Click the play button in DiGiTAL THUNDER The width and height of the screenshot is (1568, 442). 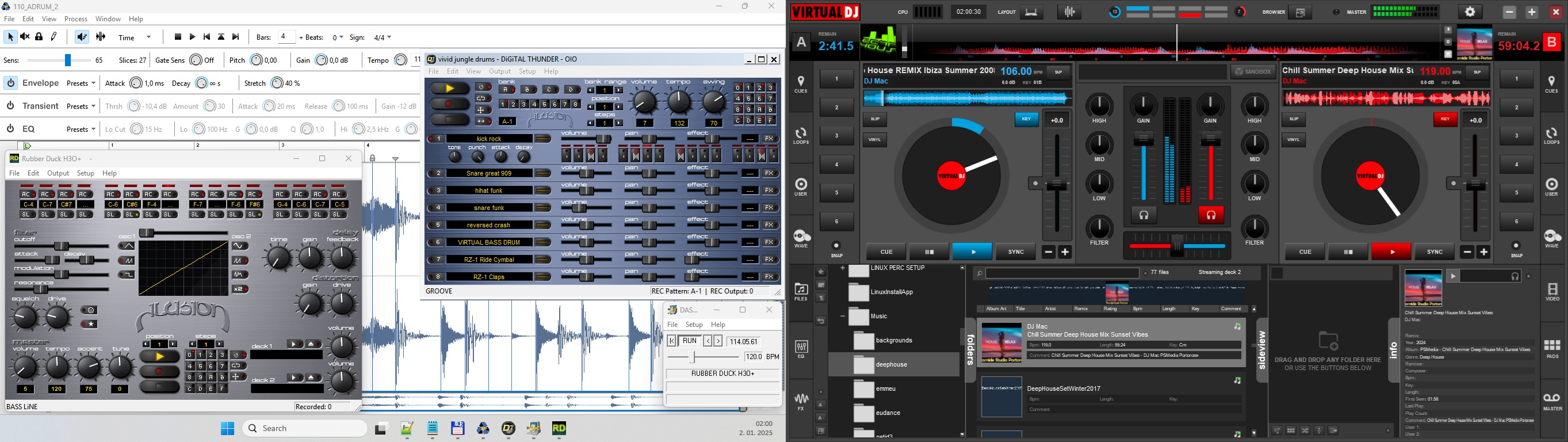click(x=450, y=89)
